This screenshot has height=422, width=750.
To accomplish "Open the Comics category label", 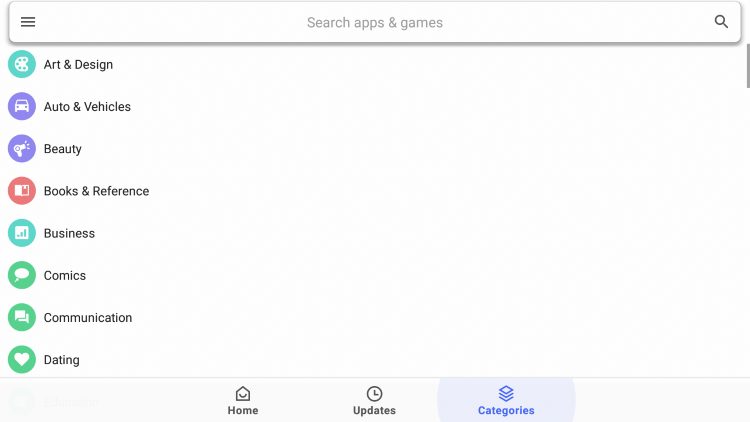I will click(x=65, y=276).
